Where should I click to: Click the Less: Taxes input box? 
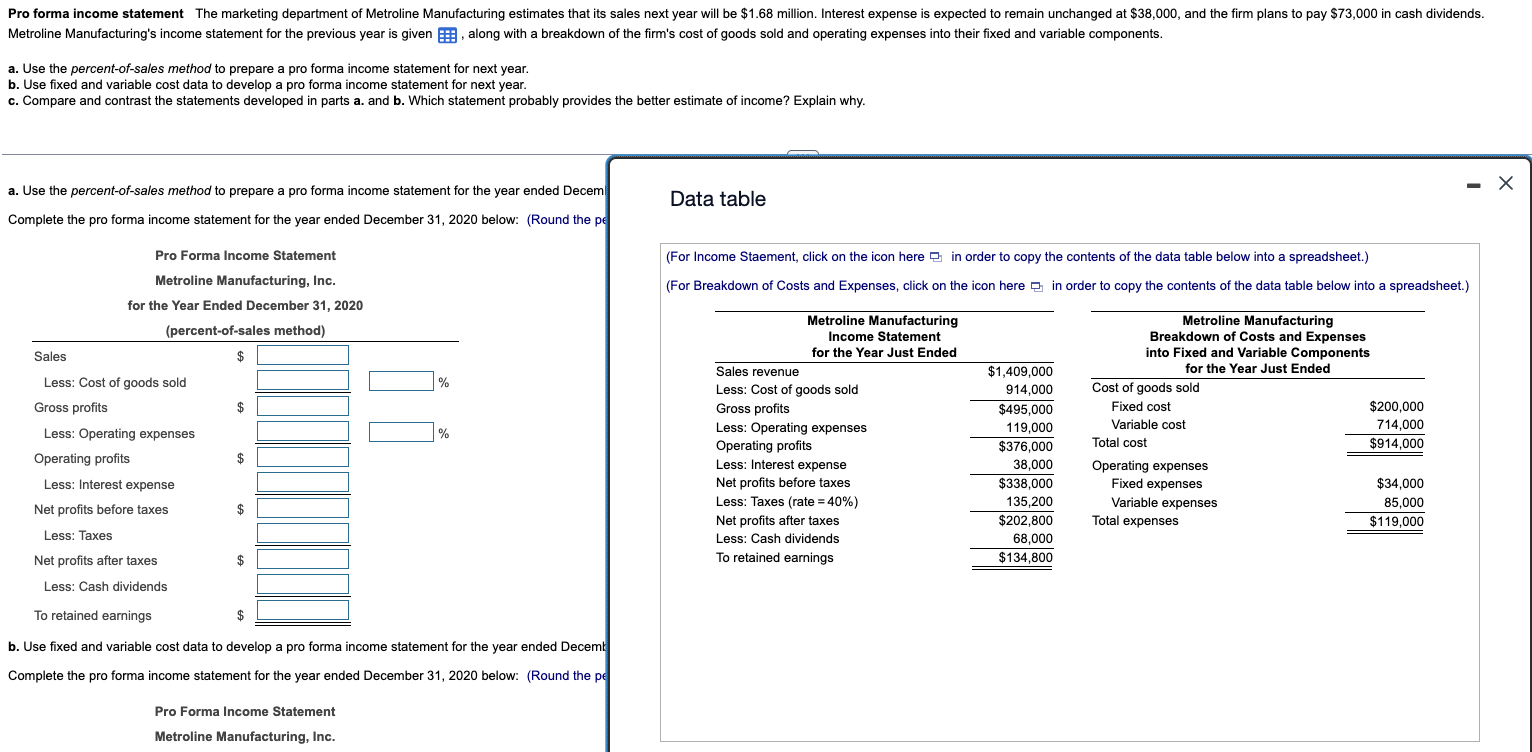point(302,534)
